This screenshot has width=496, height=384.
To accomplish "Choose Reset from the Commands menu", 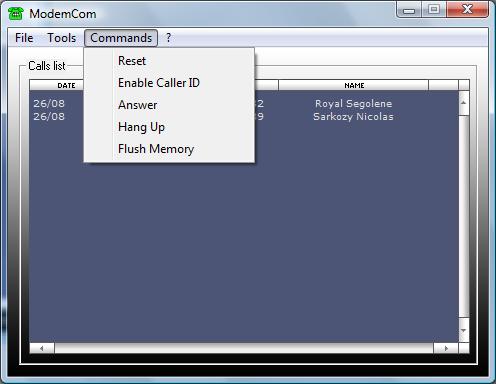I will click(169, 61).
